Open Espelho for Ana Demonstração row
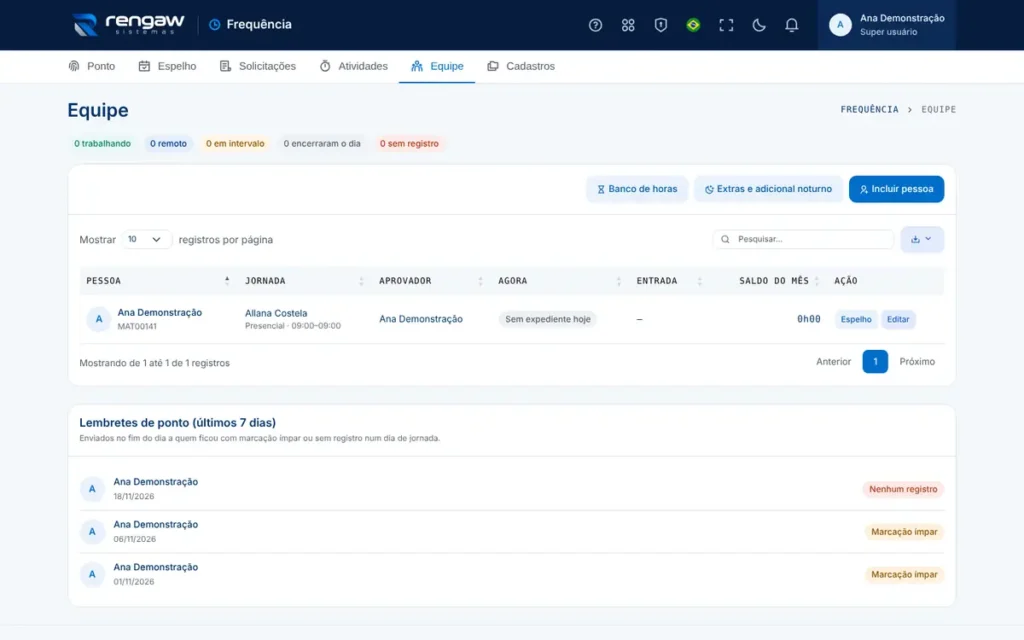The image size is (1024, 640). (856, 319)
